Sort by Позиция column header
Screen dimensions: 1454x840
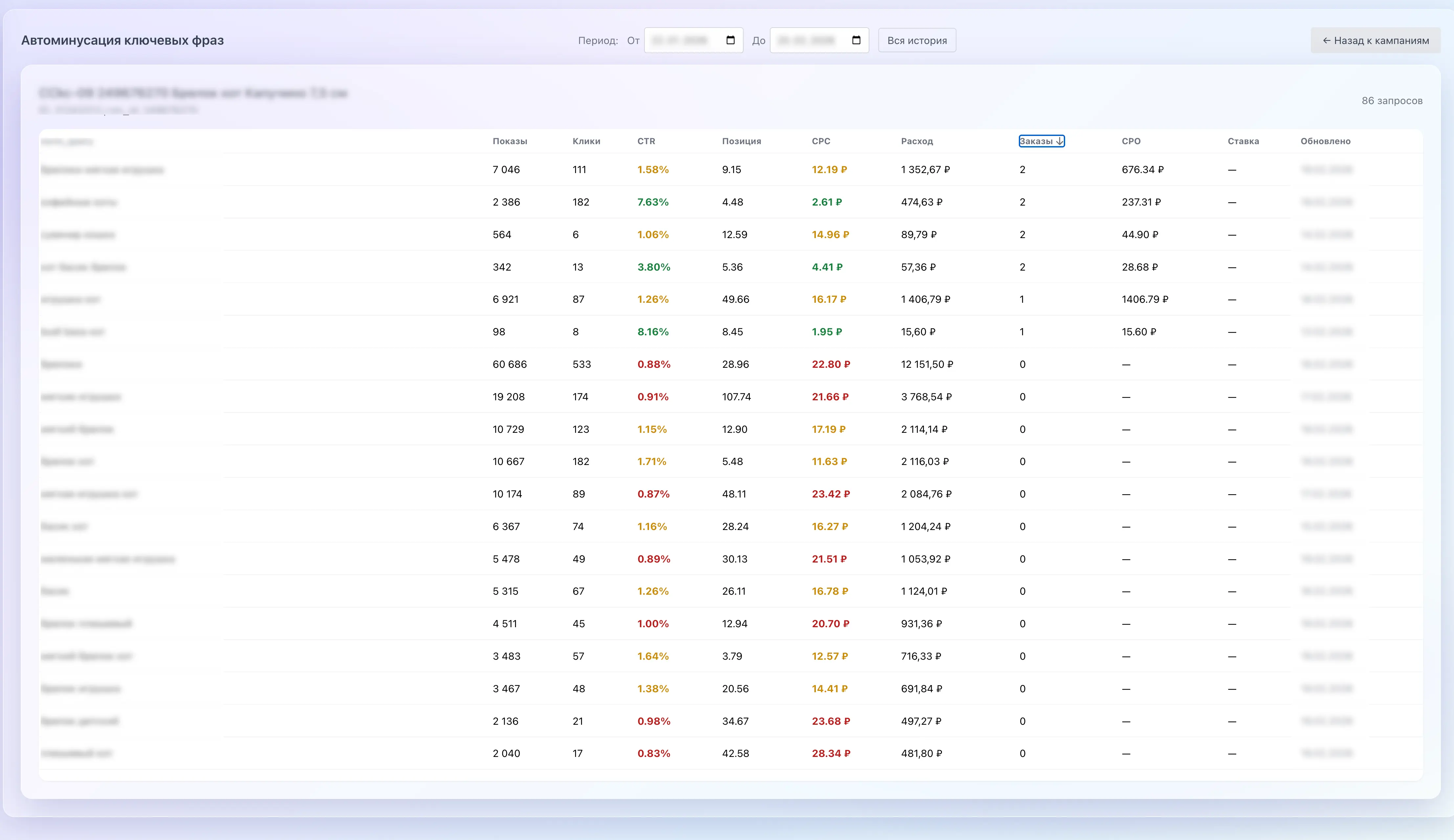coord(741,141)
